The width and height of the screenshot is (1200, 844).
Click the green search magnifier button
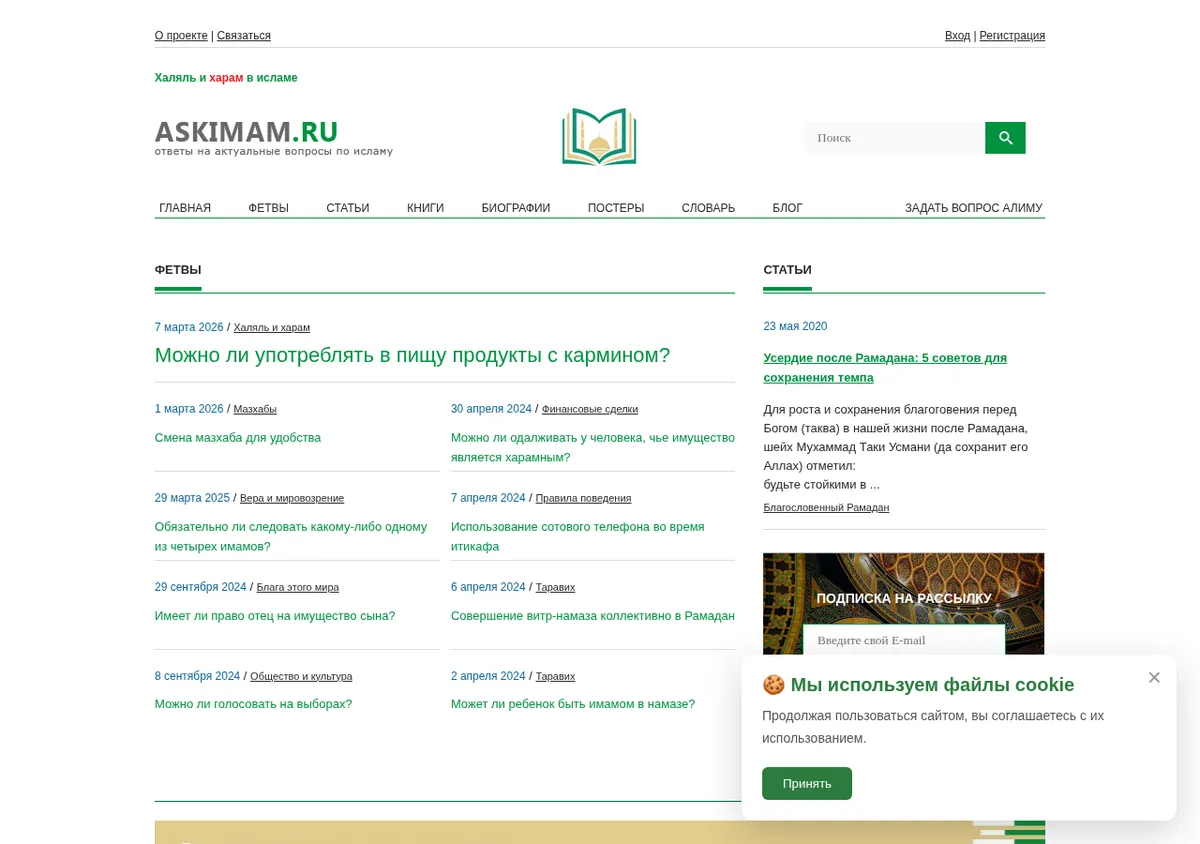pyautogui.click(x=1005, y=138)
